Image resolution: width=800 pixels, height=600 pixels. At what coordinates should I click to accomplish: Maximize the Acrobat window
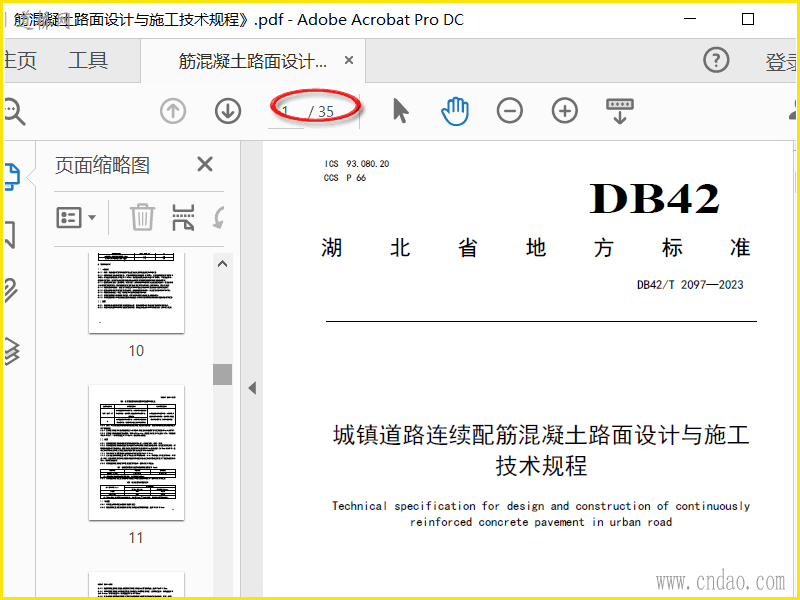[x=747, y=19]
